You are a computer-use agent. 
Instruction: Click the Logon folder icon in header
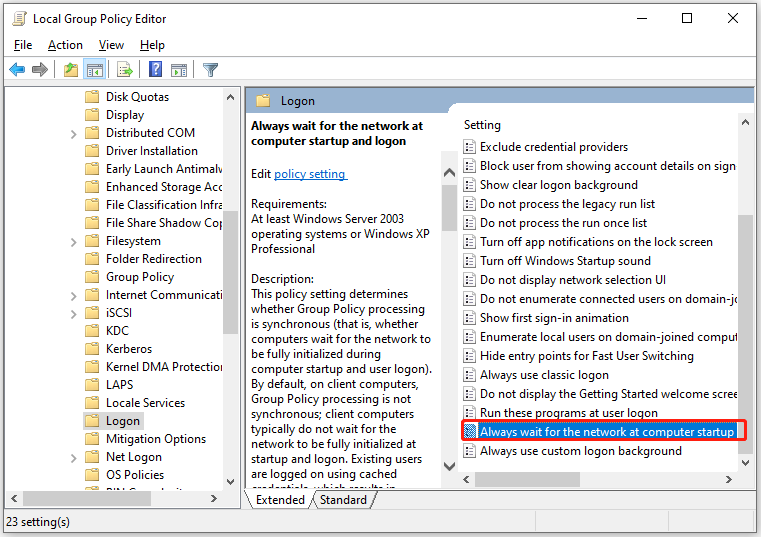(263, 101)
